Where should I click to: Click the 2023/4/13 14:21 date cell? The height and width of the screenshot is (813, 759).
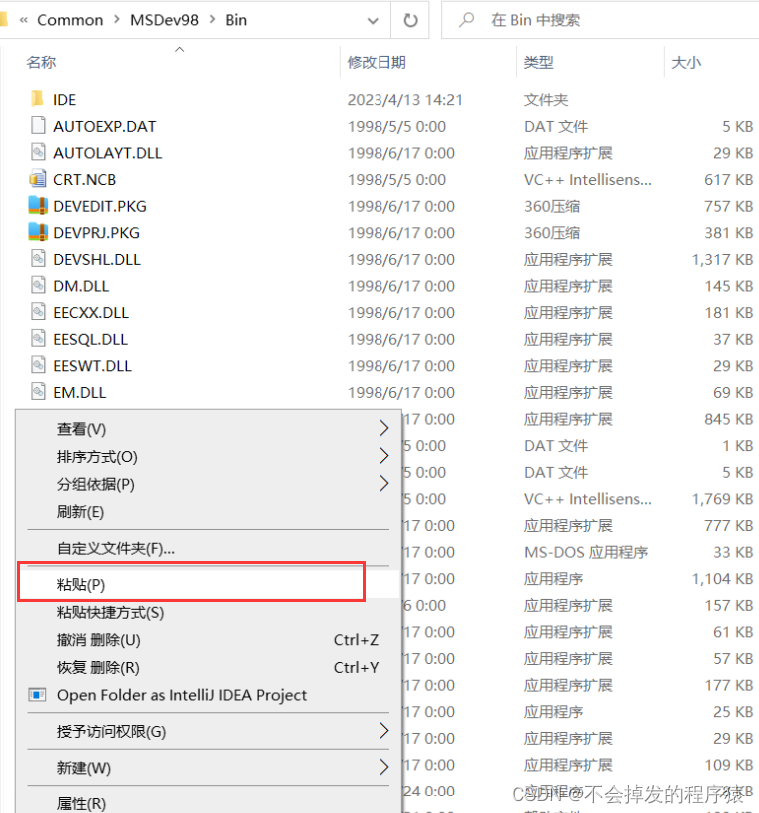click(x=405, y=100)
